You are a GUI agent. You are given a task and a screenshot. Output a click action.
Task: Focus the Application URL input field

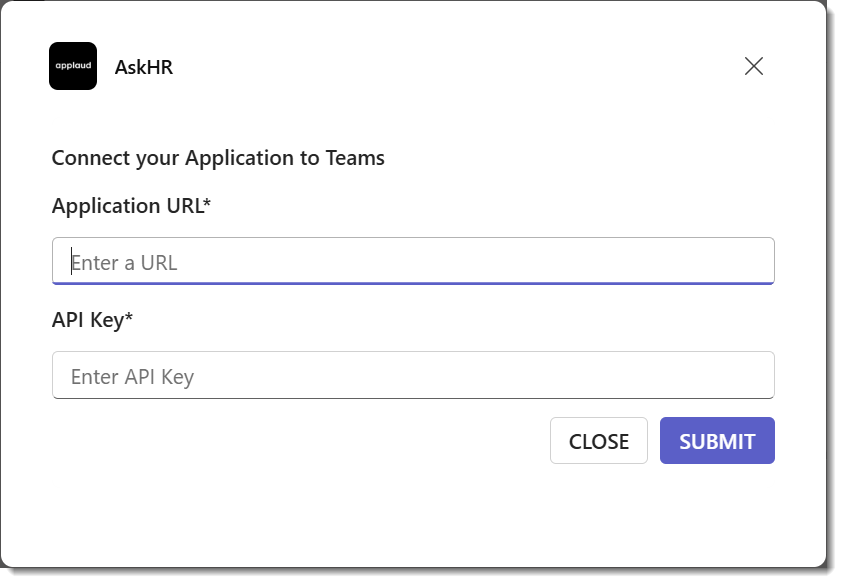coord(413,261)
